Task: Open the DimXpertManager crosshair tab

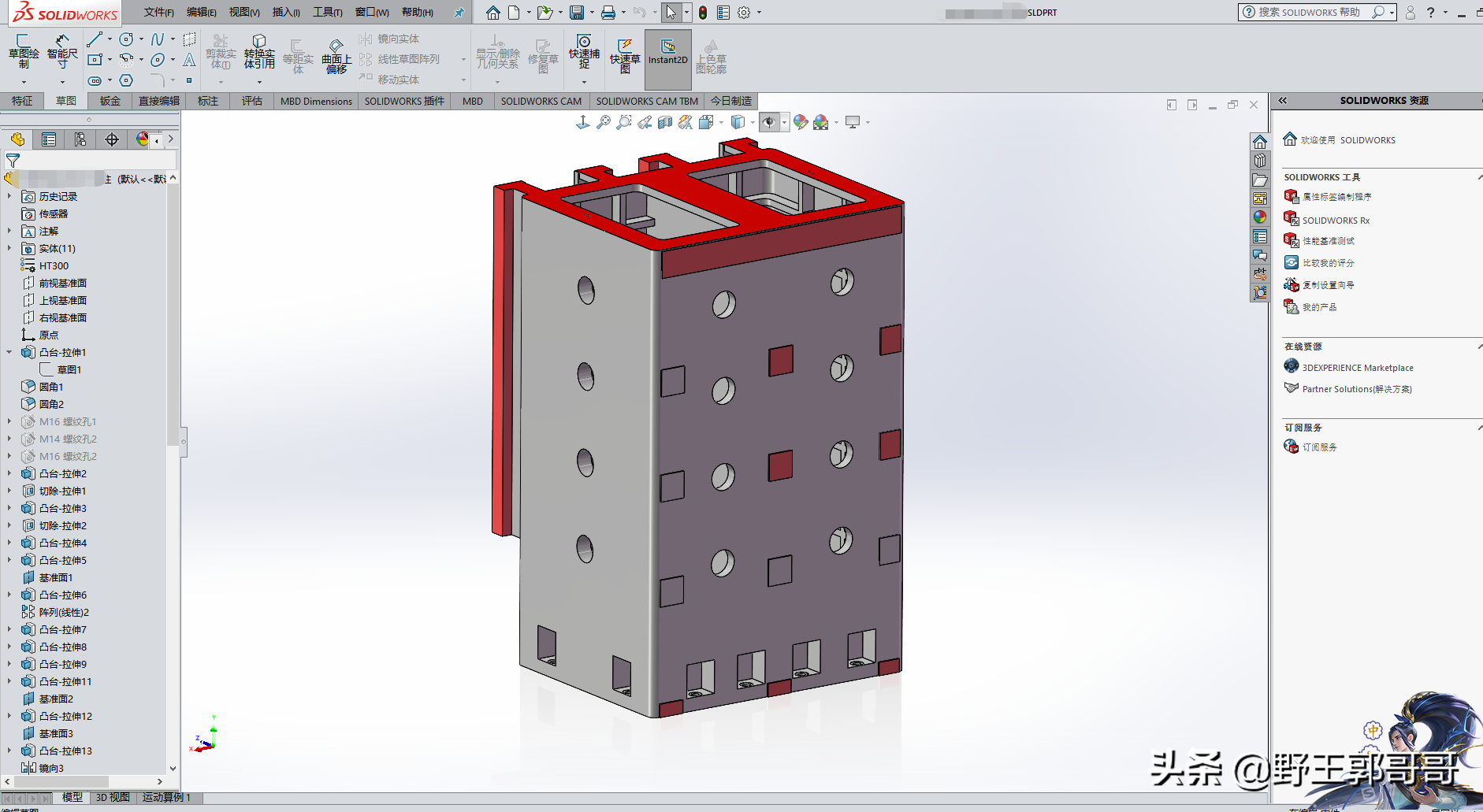Action: tap(112, 139)
